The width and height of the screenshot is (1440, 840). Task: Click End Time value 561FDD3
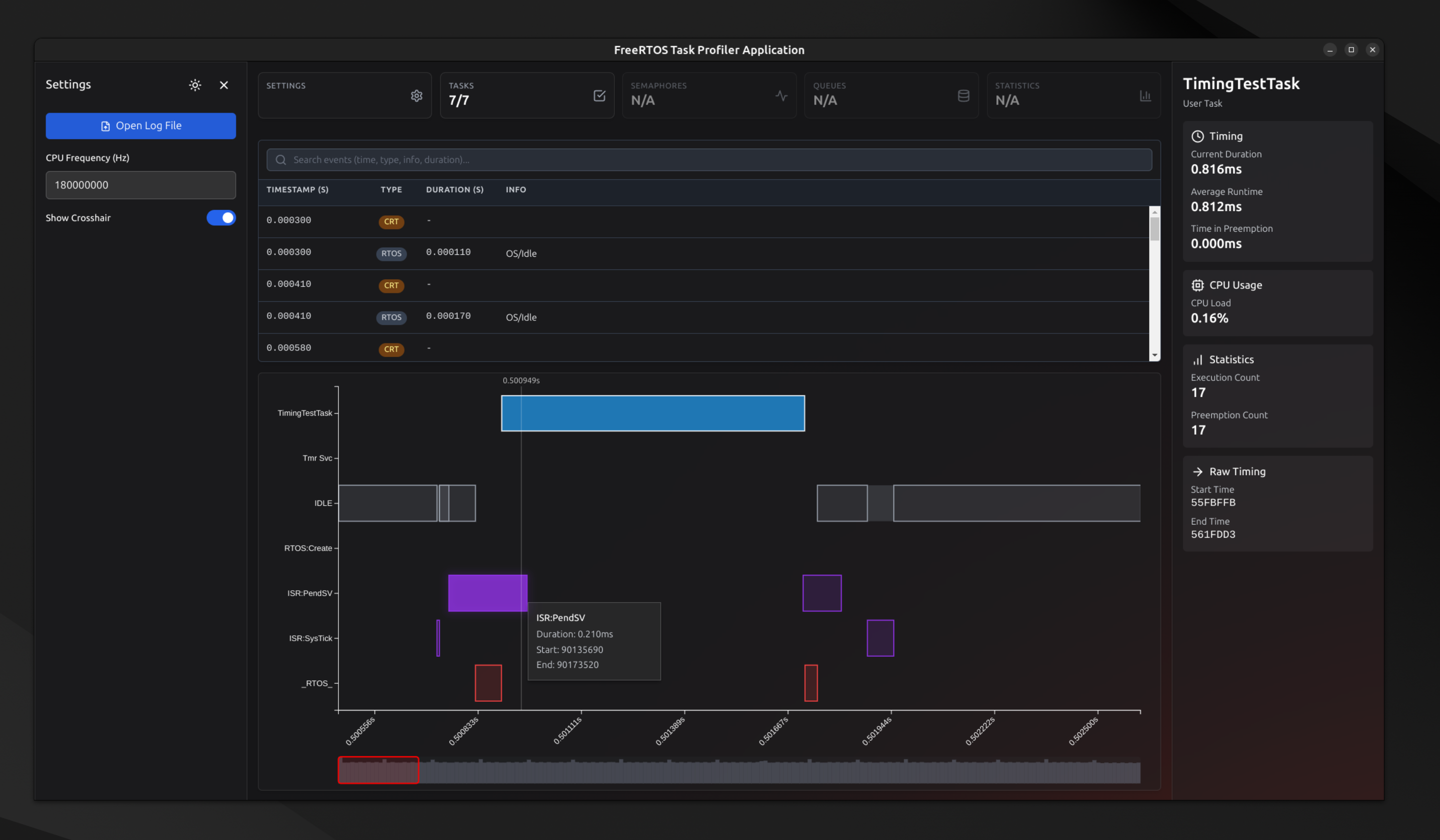pyautogui.click(x=1213, y=535)
